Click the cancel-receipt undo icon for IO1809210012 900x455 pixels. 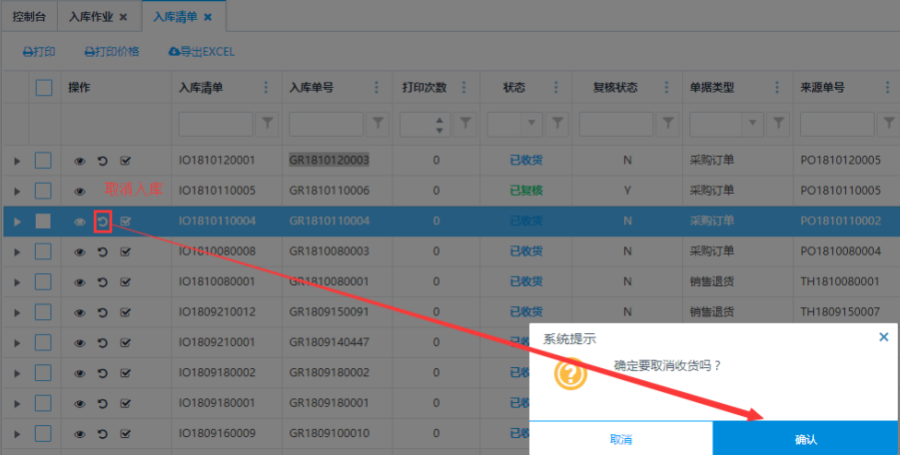pyautogui.click(x=102, y=312)
